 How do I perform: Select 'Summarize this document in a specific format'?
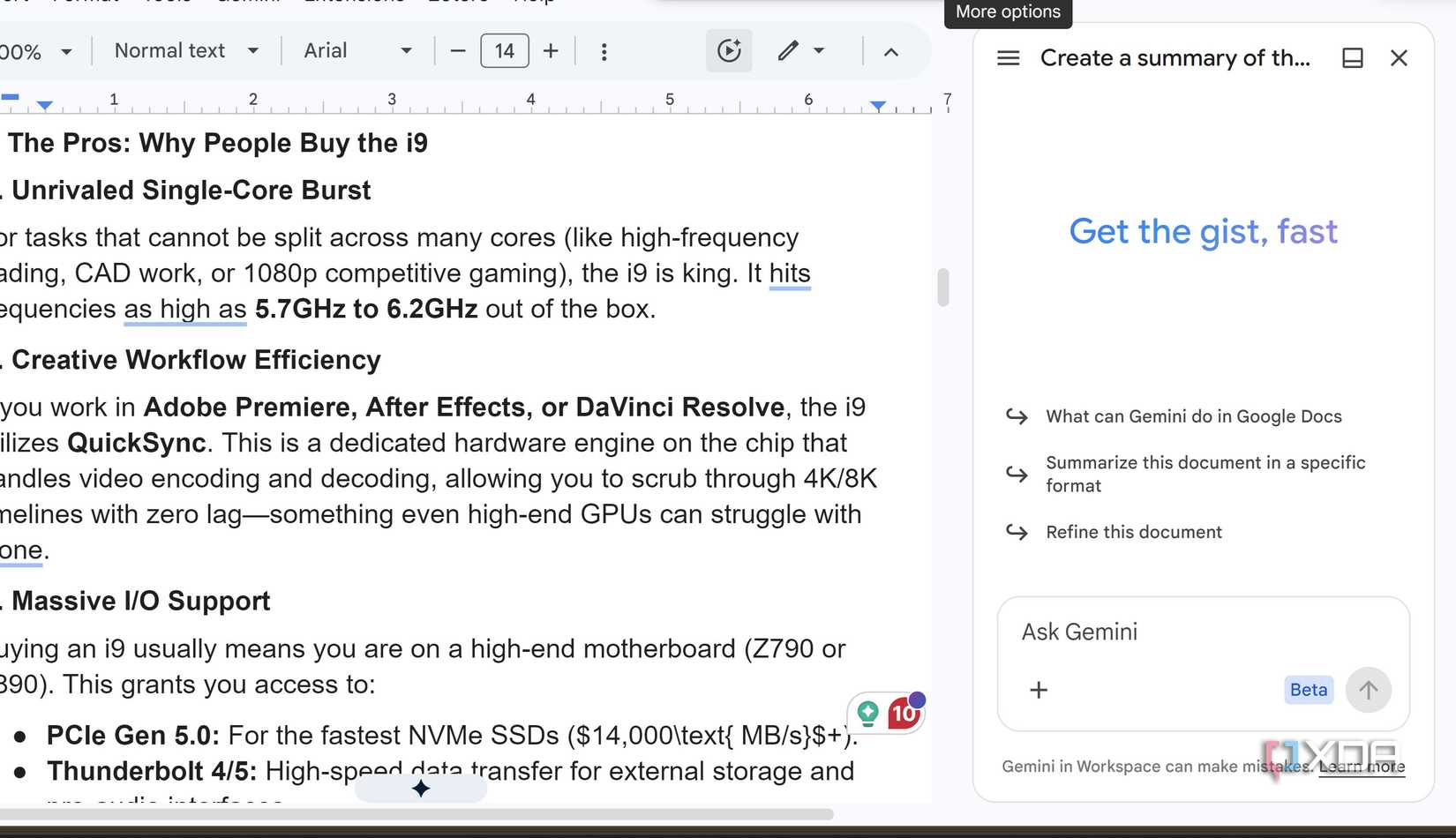point(1205,475)
